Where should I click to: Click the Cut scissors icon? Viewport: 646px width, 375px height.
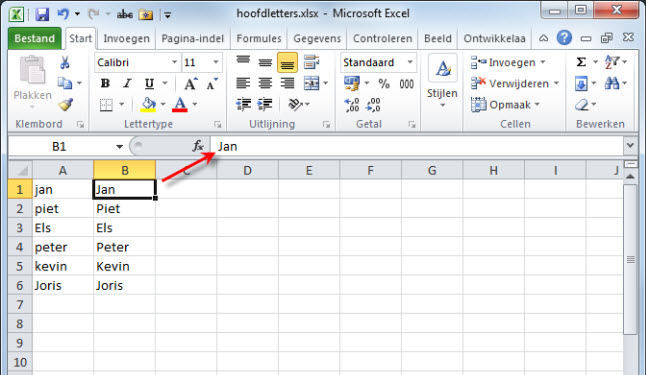[65, 63]
